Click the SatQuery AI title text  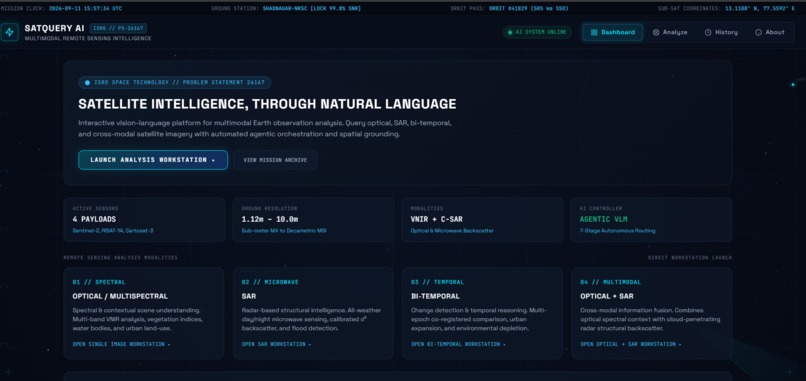coord(54,28)
